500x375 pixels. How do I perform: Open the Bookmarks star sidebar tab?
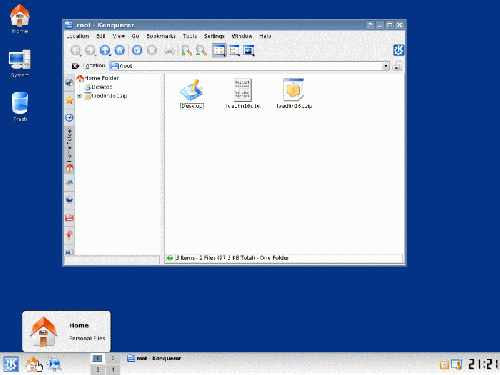pyautogui.click(x=69, y=100)
